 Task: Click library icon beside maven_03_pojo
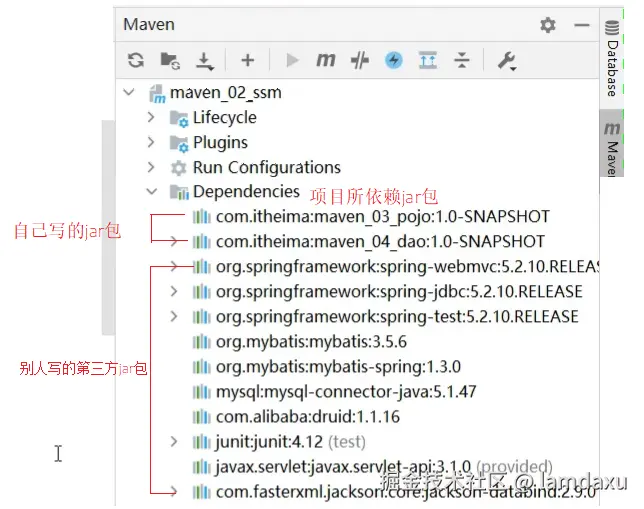[202, 217]
